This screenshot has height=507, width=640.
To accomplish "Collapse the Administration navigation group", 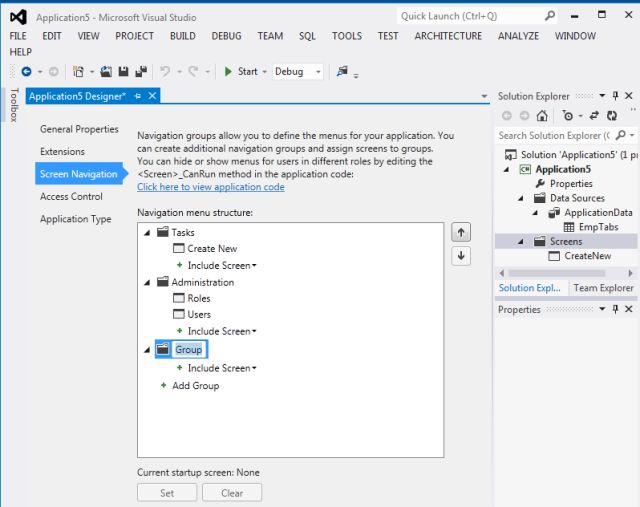I will 147,282.
